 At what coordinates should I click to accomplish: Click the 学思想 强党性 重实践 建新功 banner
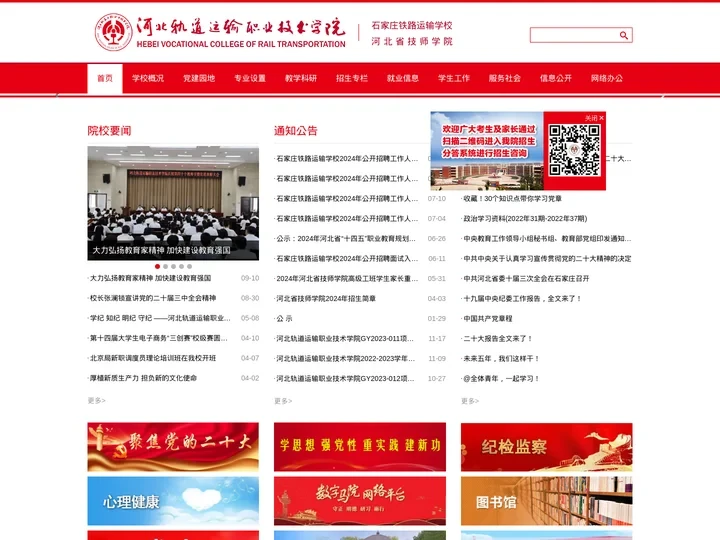coord(360,447)
